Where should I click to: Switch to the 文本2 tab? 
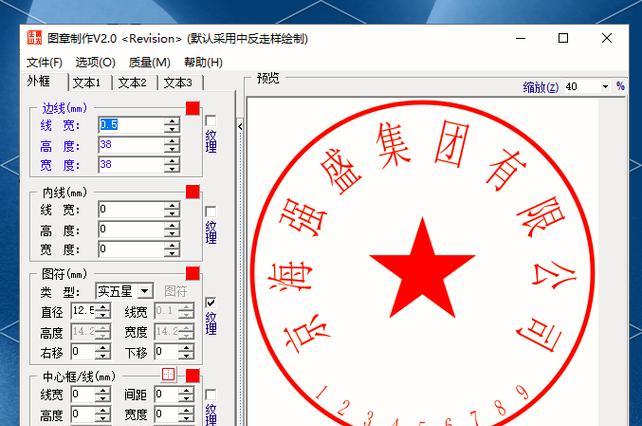132,83
